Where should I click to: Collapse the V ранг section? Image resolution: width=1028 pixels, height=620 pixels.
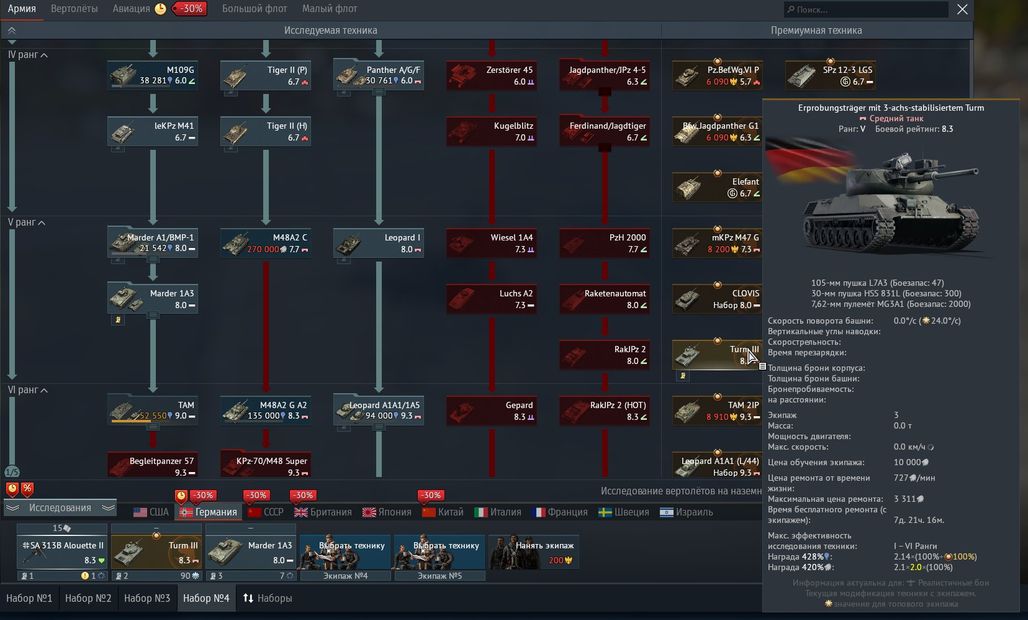tap(26, 223)
